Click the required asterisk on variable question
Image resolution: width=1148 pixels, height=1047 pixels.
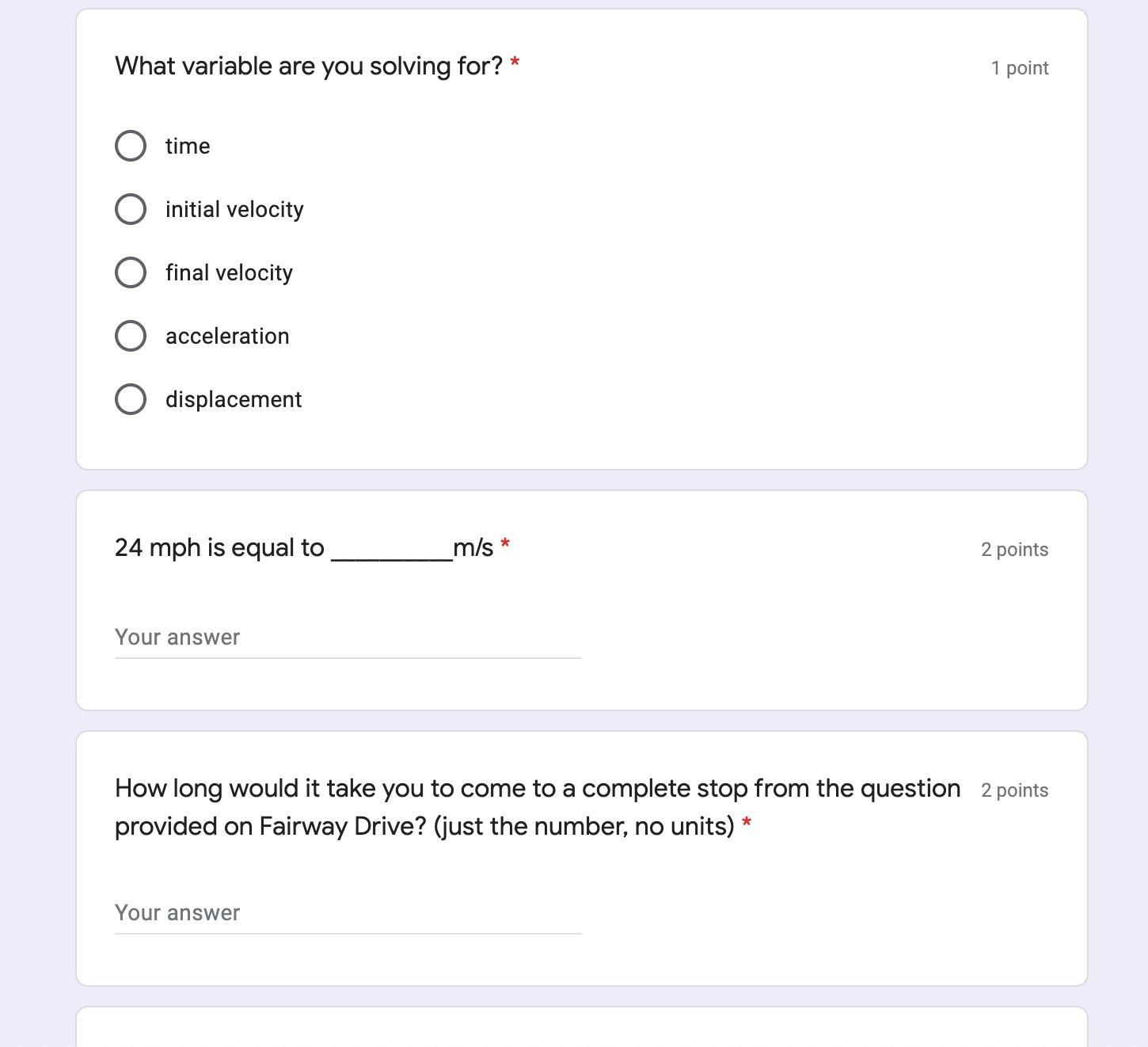tap(515, 62)
